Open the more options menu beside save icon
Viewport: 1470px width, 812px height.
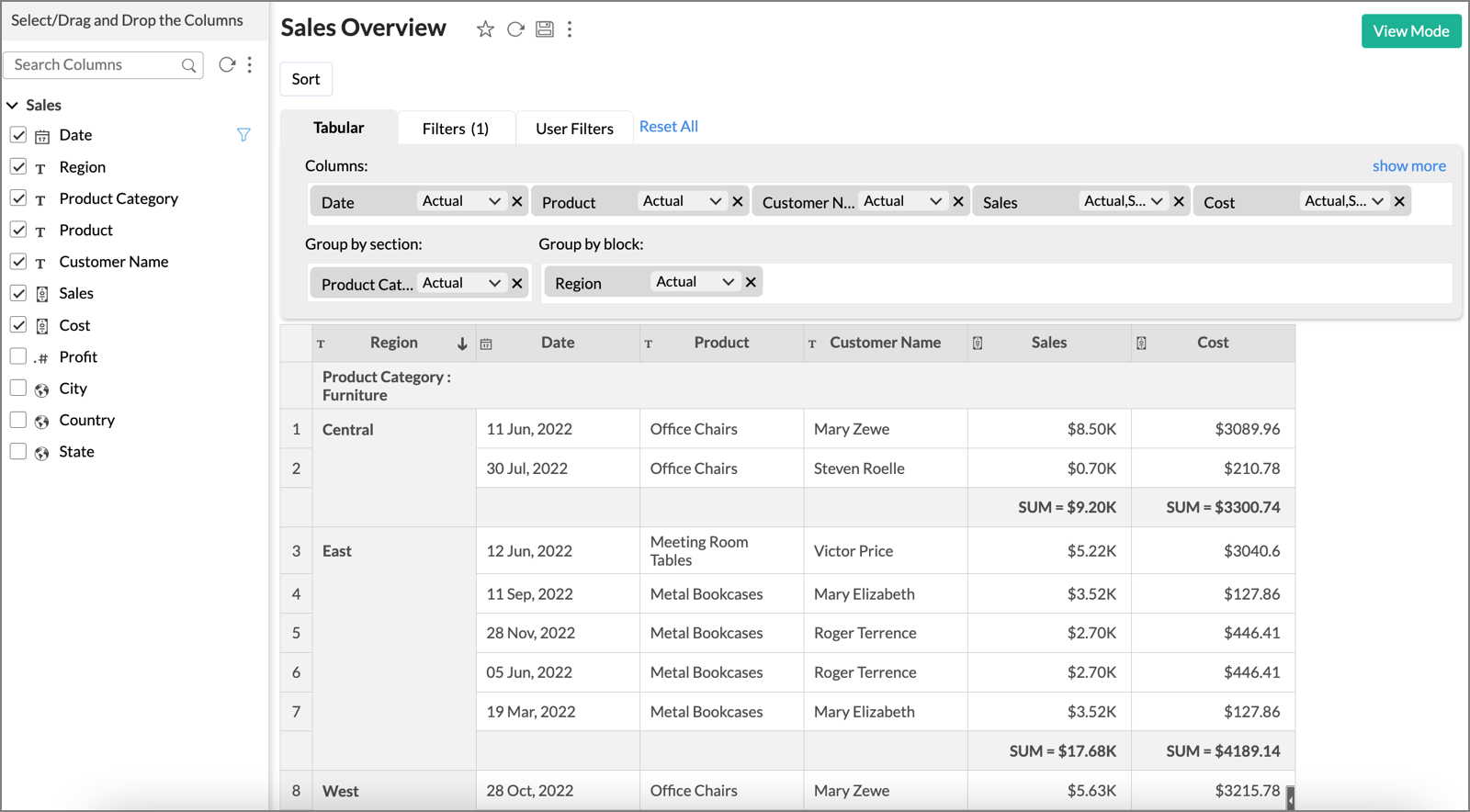tap(570, 29)
